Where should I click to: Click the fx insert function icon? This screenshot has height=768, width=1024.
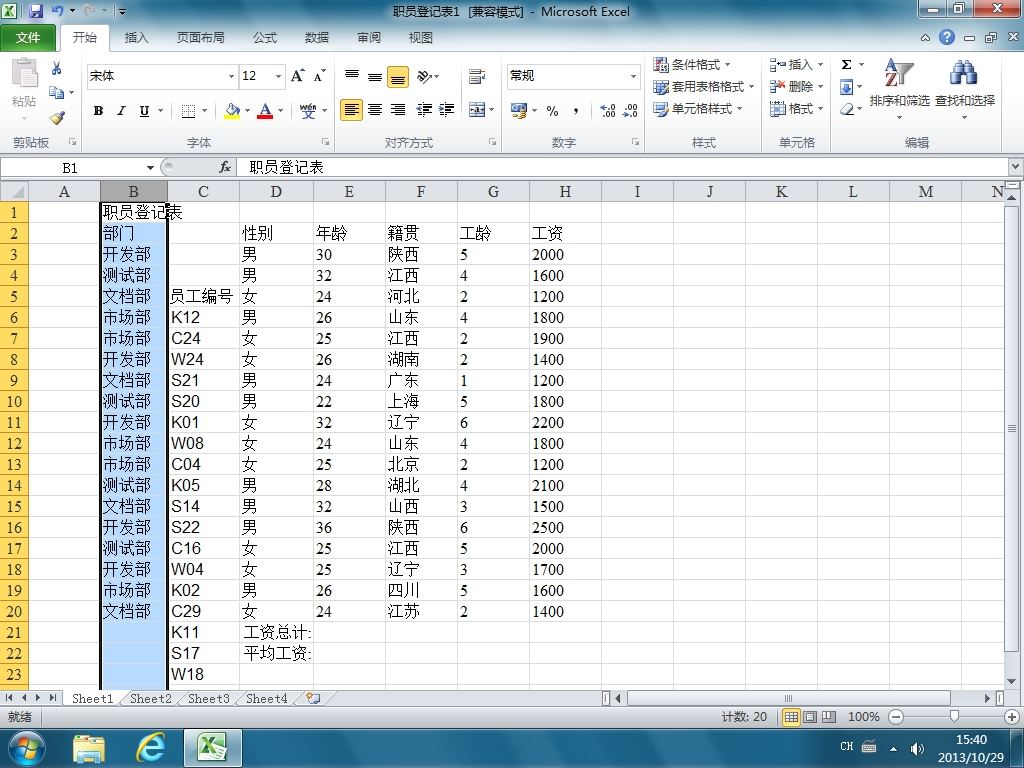pos(225,167)
